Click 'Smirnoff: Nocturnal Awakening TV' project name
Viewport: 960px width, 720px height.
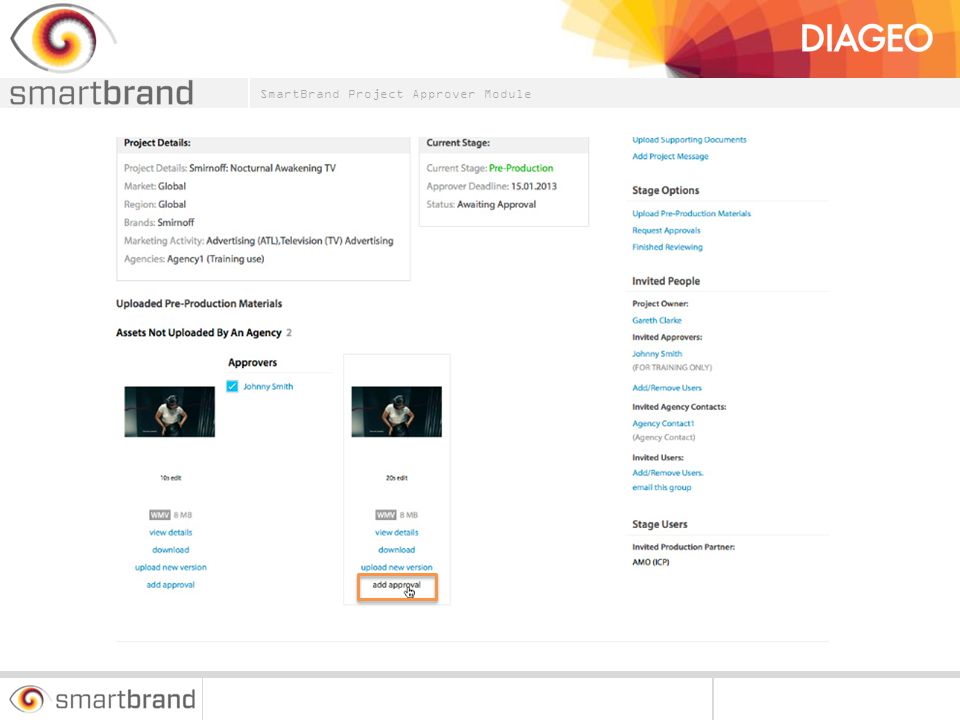click(263, 168)
